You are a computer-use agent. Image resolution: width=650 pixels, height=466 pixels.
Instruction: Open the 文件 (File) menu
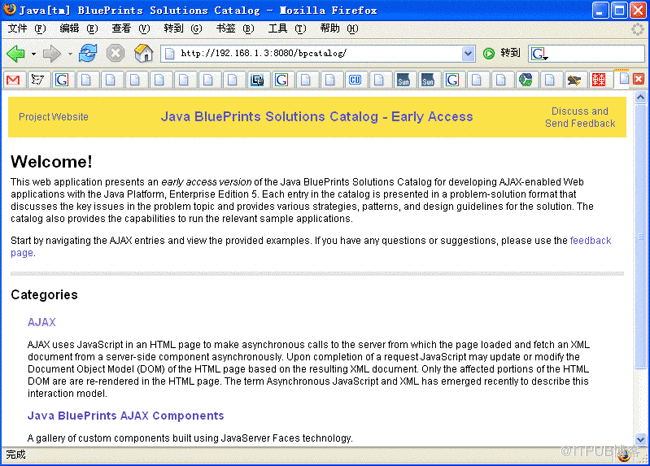tap(27, 29)
